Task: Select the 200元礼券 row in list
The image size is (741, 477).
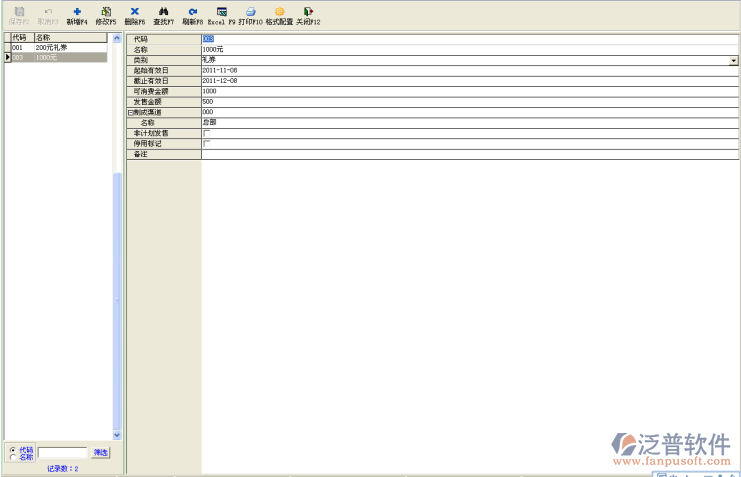Action: [x=55, y=47]
